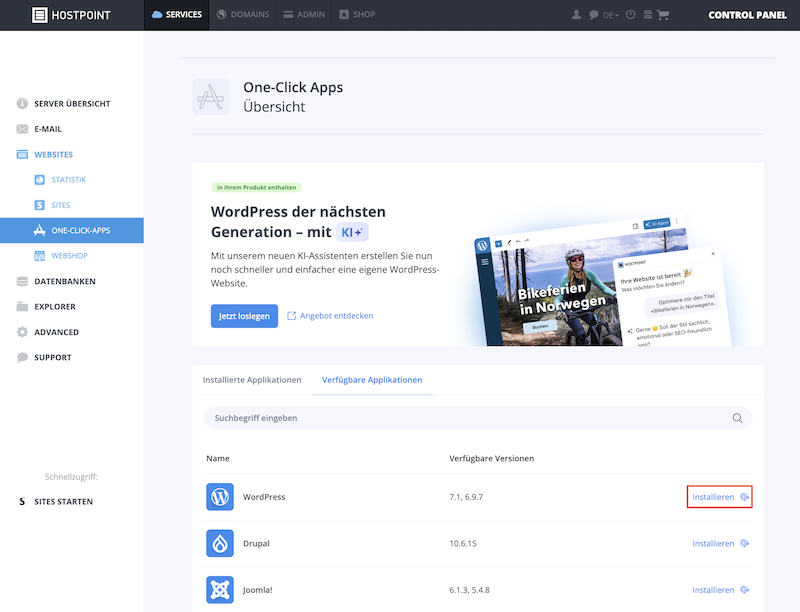Click the Sites S icon in submenu

click(39, 205)
